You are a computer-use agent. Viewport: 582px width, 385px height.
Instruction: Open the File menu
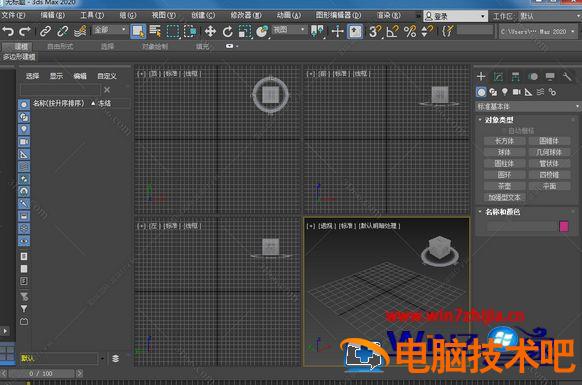point(13,16)
